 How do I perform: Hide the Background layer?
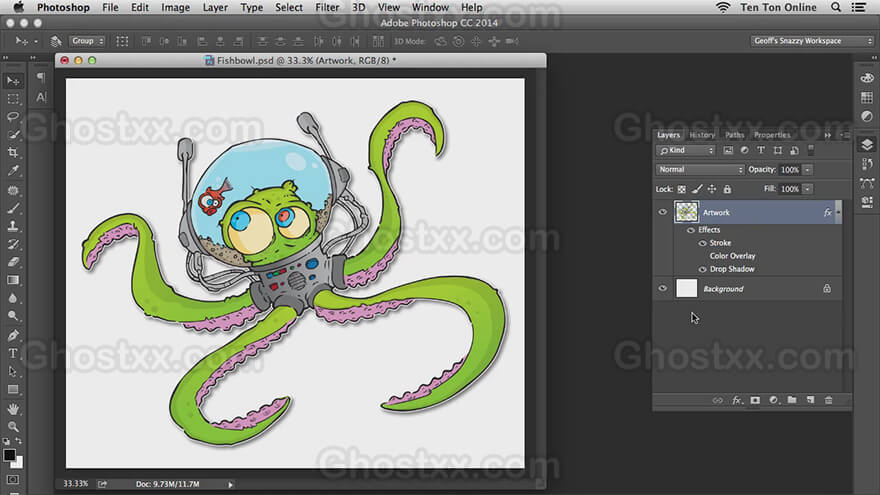[x=662, y=288]
